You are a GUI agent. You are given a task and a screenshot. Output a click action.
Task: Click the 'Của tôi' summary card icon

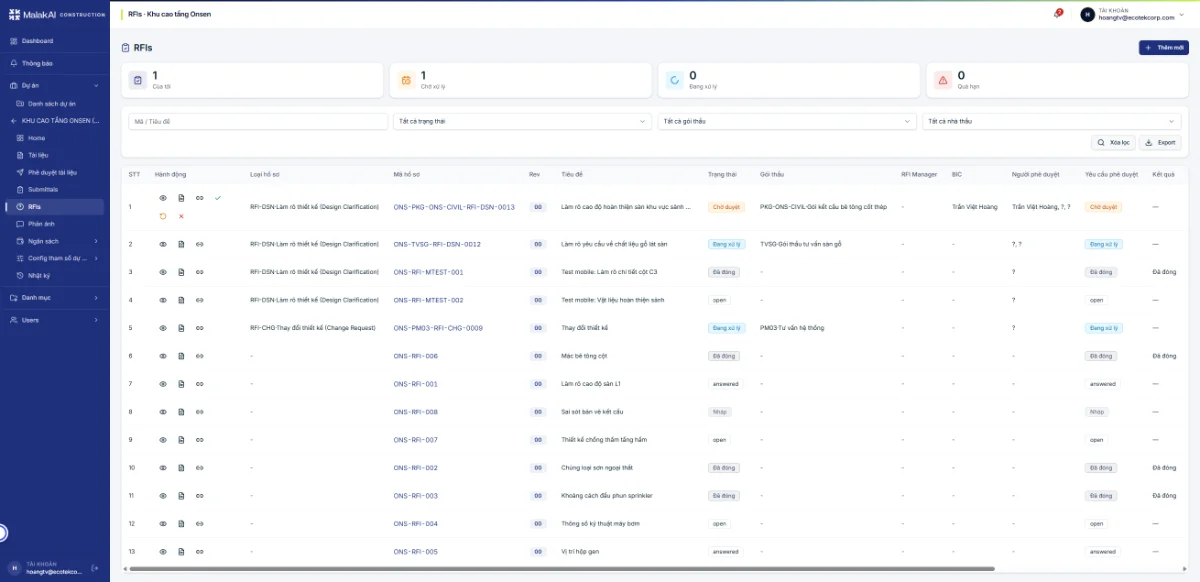tap(138, 80)
